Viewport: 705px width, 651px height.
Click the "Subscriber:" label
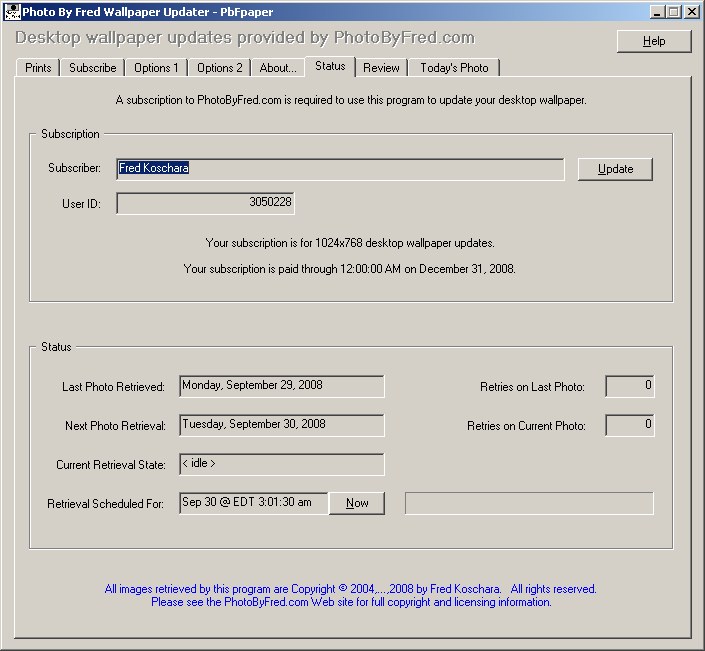[74, 168]
